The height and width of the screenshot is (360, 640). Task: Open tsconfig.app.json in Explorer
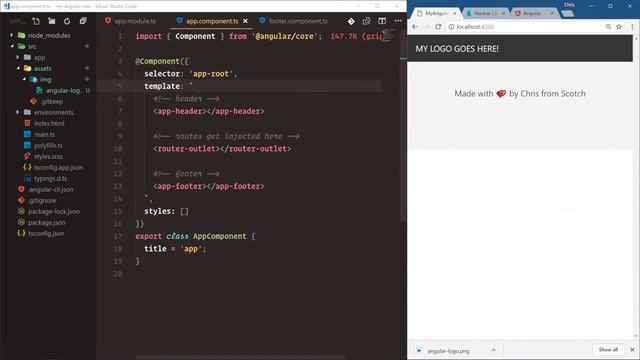[58, 168]
